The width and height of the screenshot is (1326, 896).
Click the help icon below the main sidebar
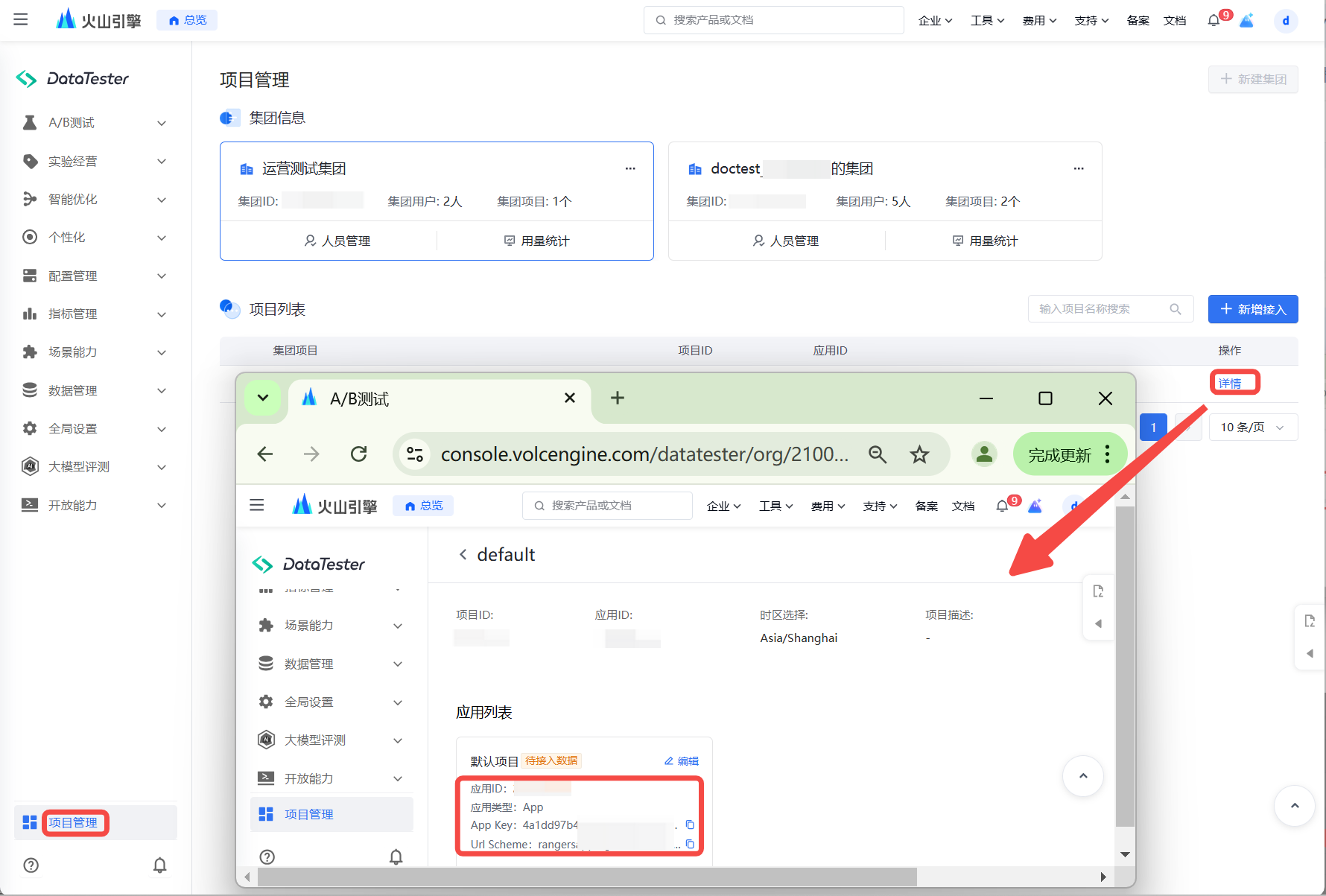[x=31, y=865]
